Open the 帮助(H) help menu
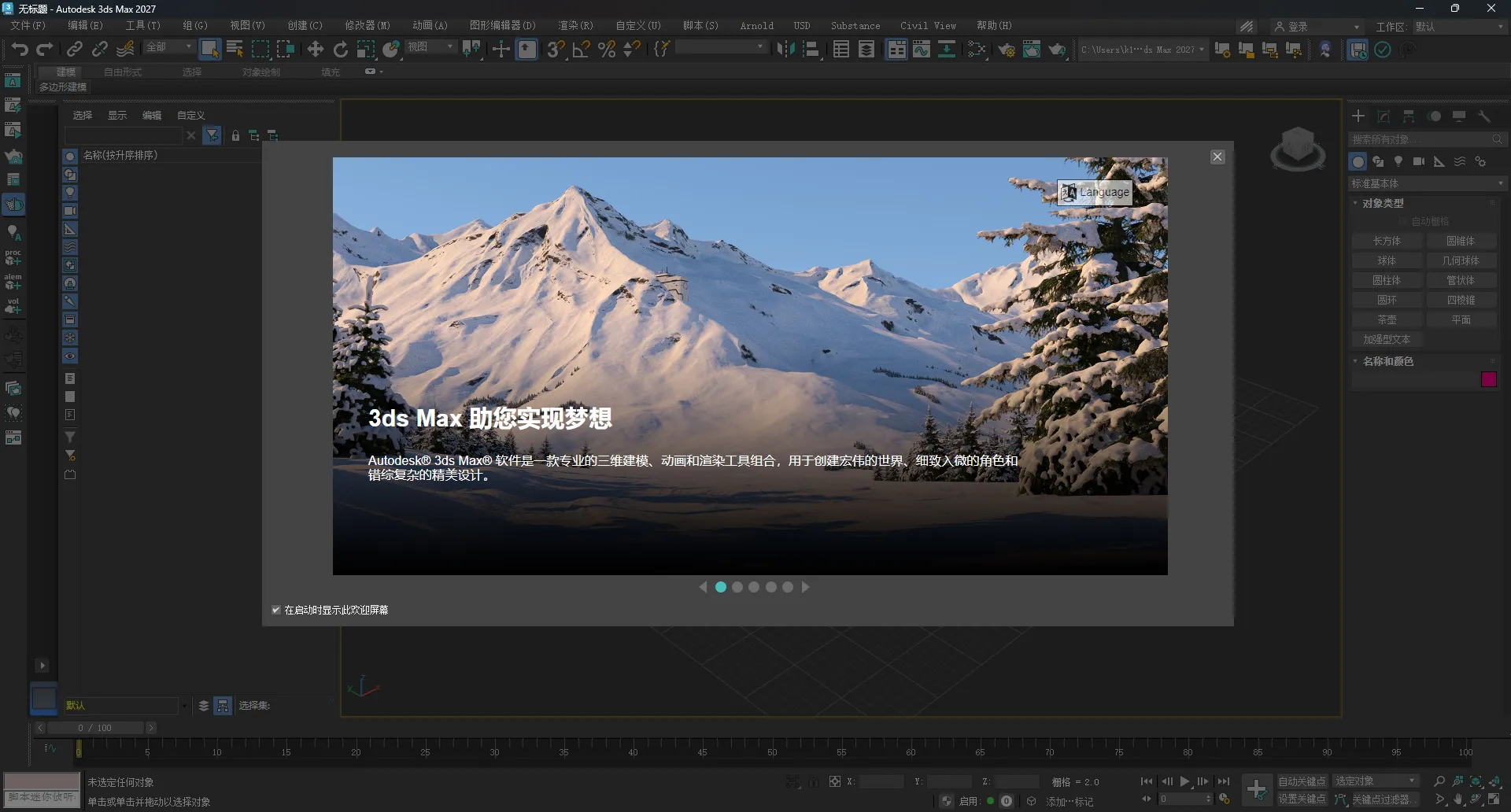1511x812 pixels. point(995,26)
